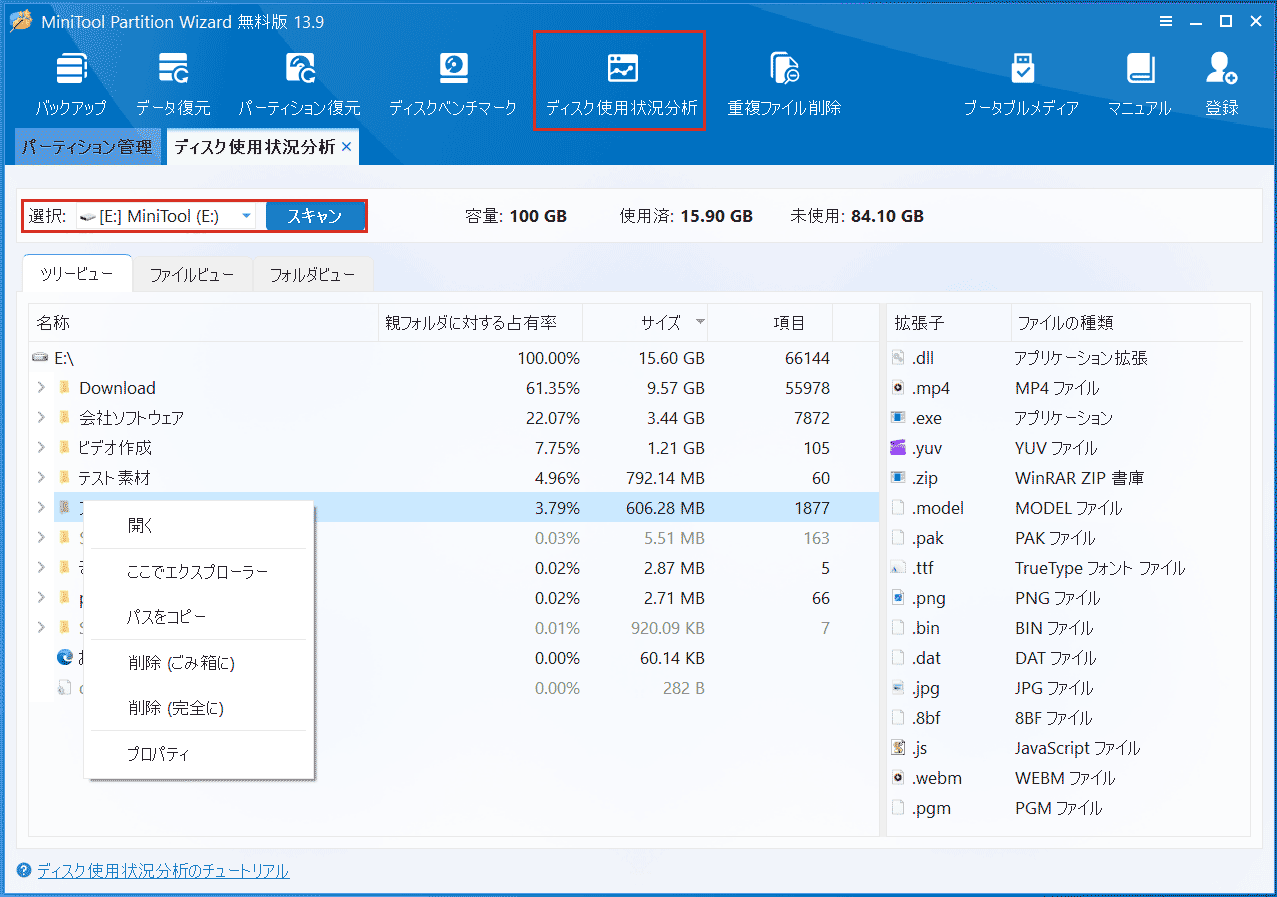Close the ディスク使用状況分析 tab
The width and height of the screenshot is (1277, 897).
point(346,146)
